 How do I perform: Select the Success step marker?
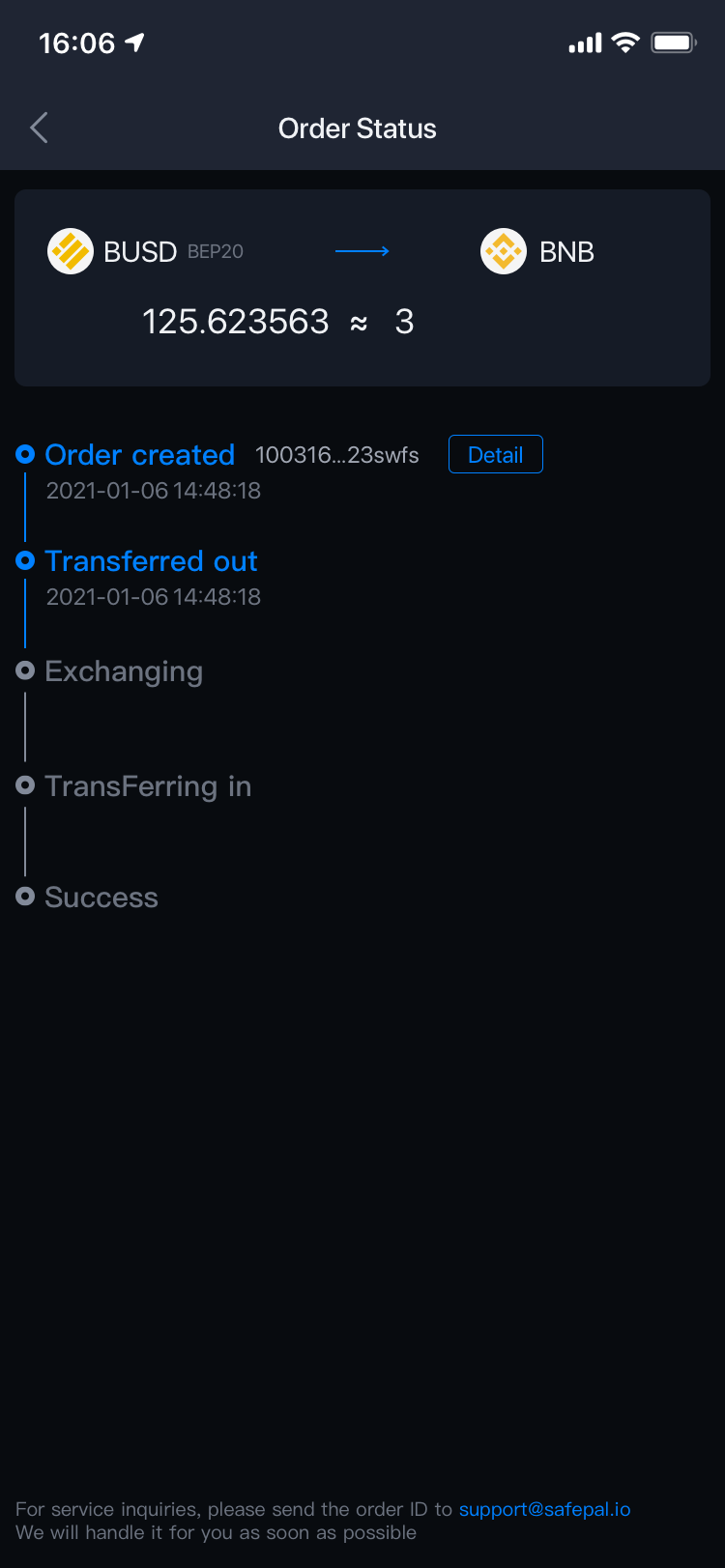pyautogui.click(x=26, y=897)
